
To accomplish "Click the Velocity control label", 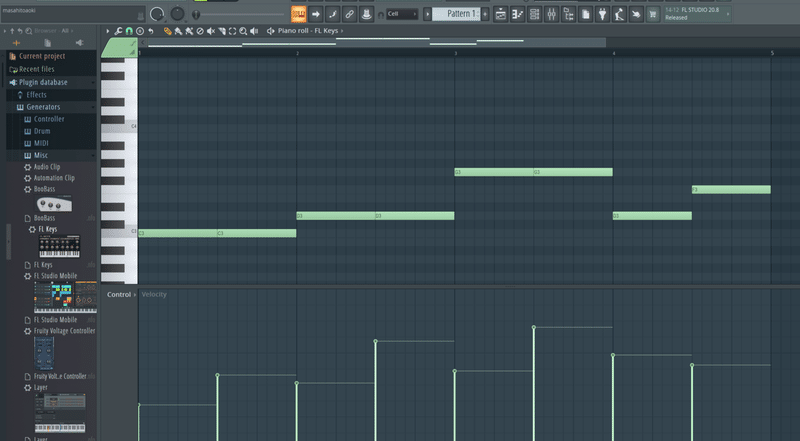I will 154,295.
